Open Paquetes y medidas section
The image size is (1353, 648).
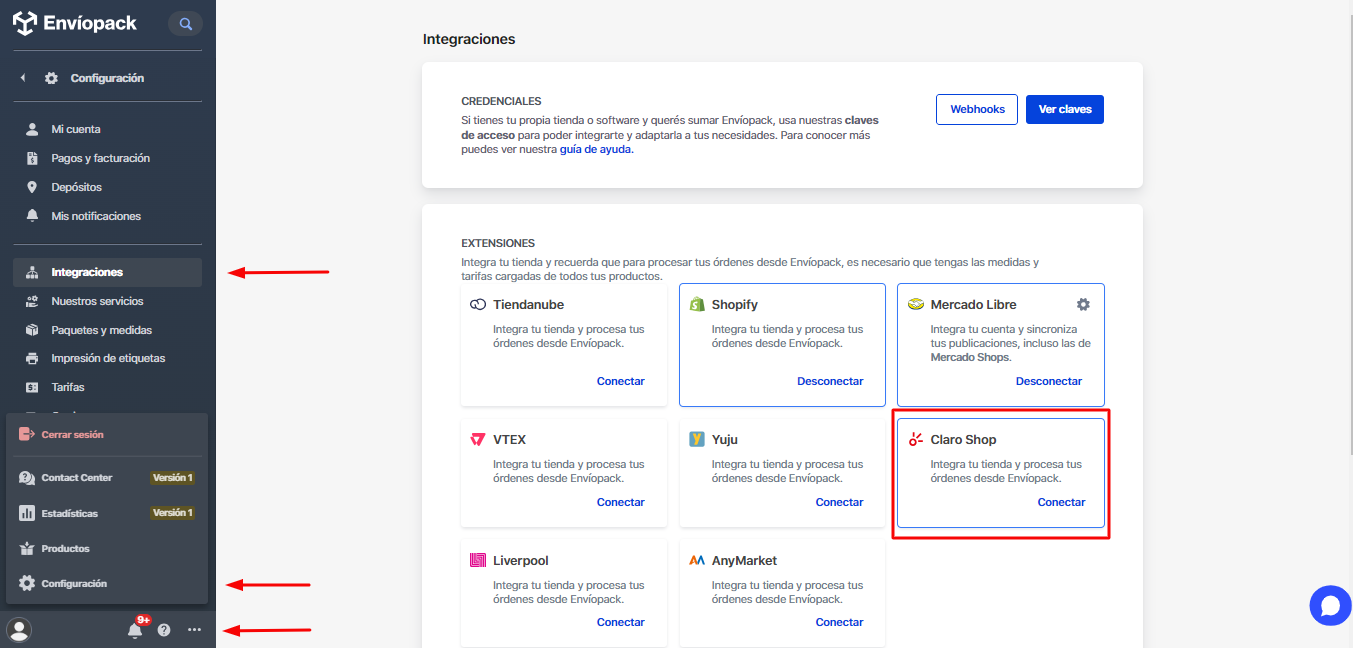point(102,330)
